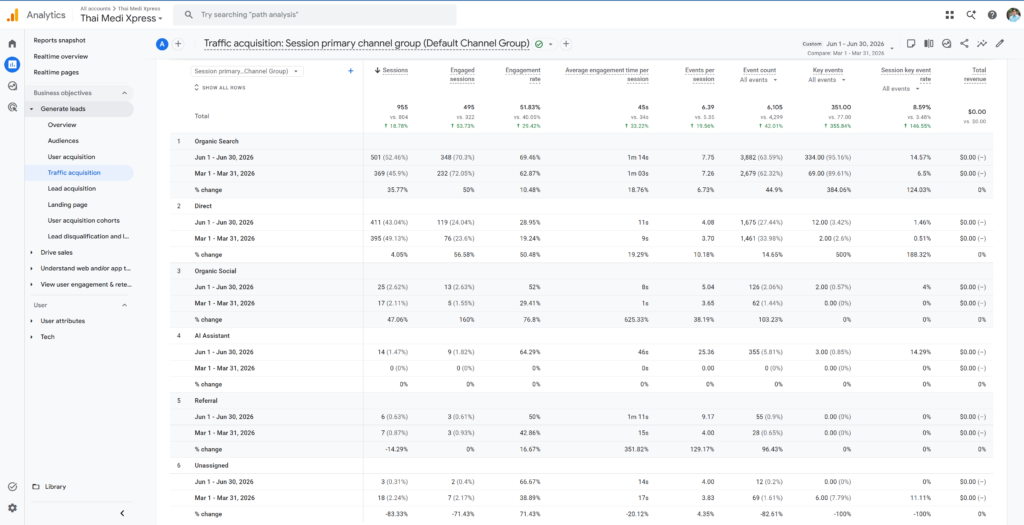This screenshot has width=1024, height=525.
Task: Collapse the Business objectives section
Action: (x=125, y=93)
